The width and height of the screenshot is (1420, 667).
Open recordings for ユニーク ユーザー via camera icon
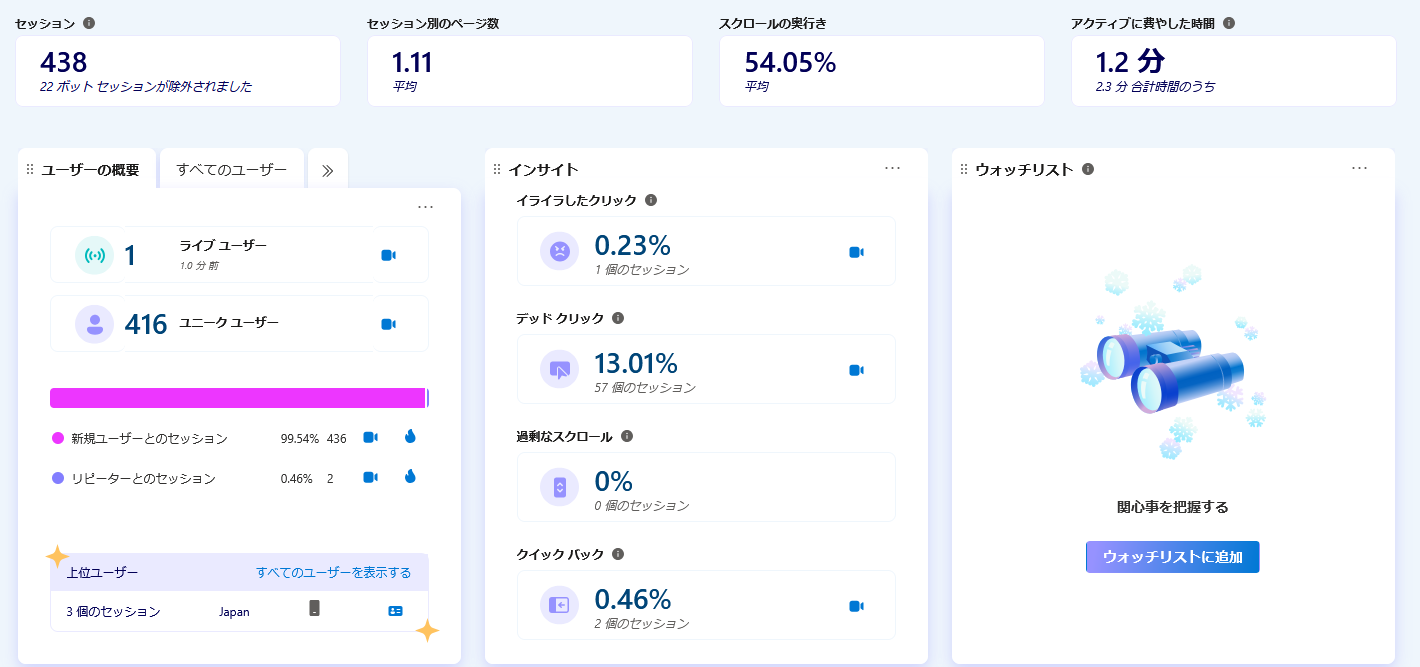point(389,324)
